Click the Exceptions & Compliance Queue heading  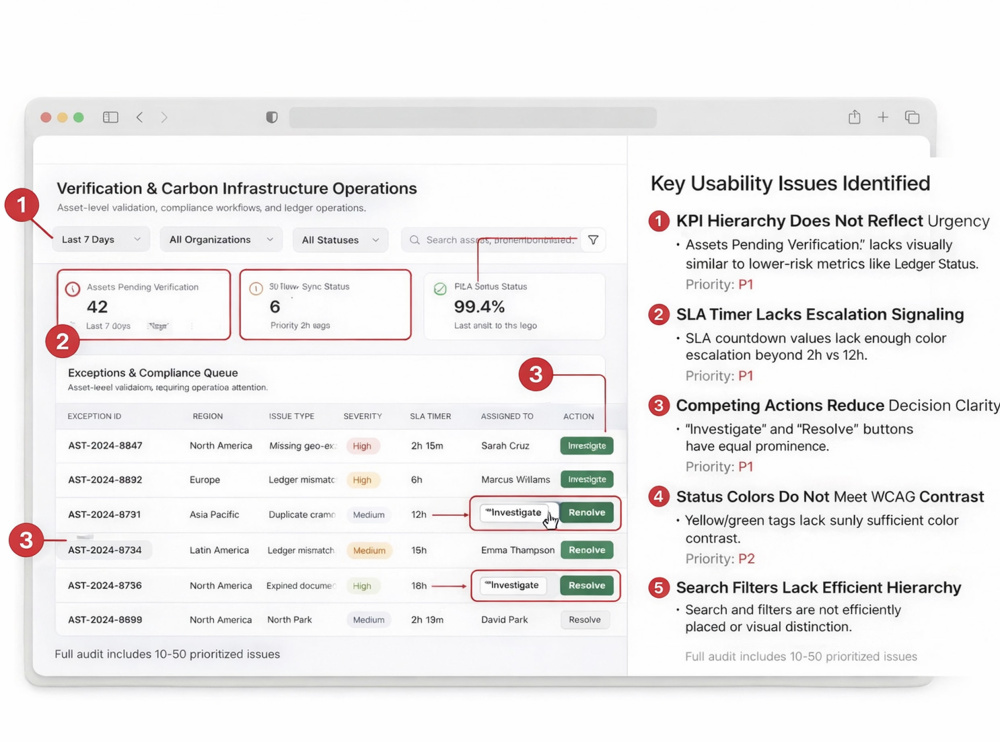pyautogui.click(x=153, y=373)
